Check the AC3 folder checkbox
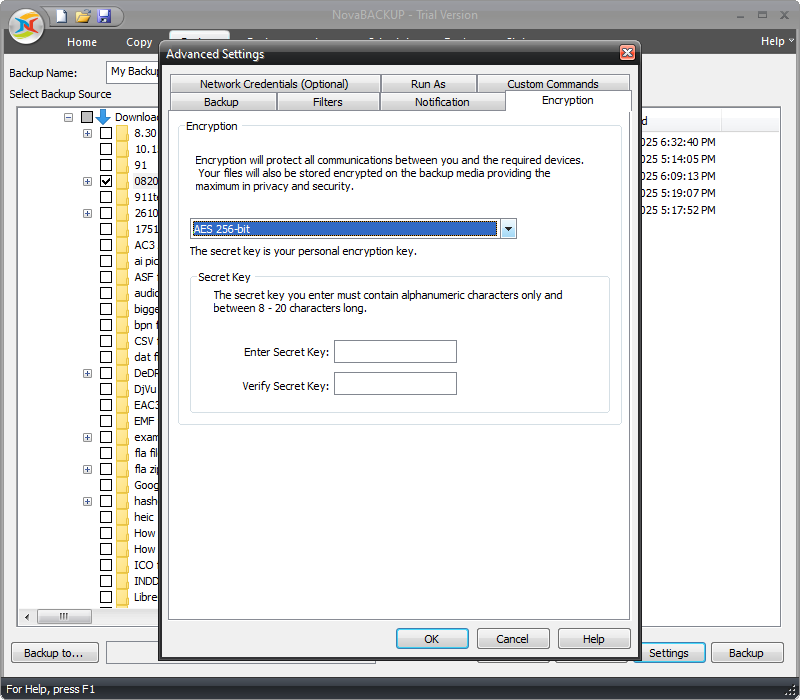800x700 pixels. click(106, 245)
